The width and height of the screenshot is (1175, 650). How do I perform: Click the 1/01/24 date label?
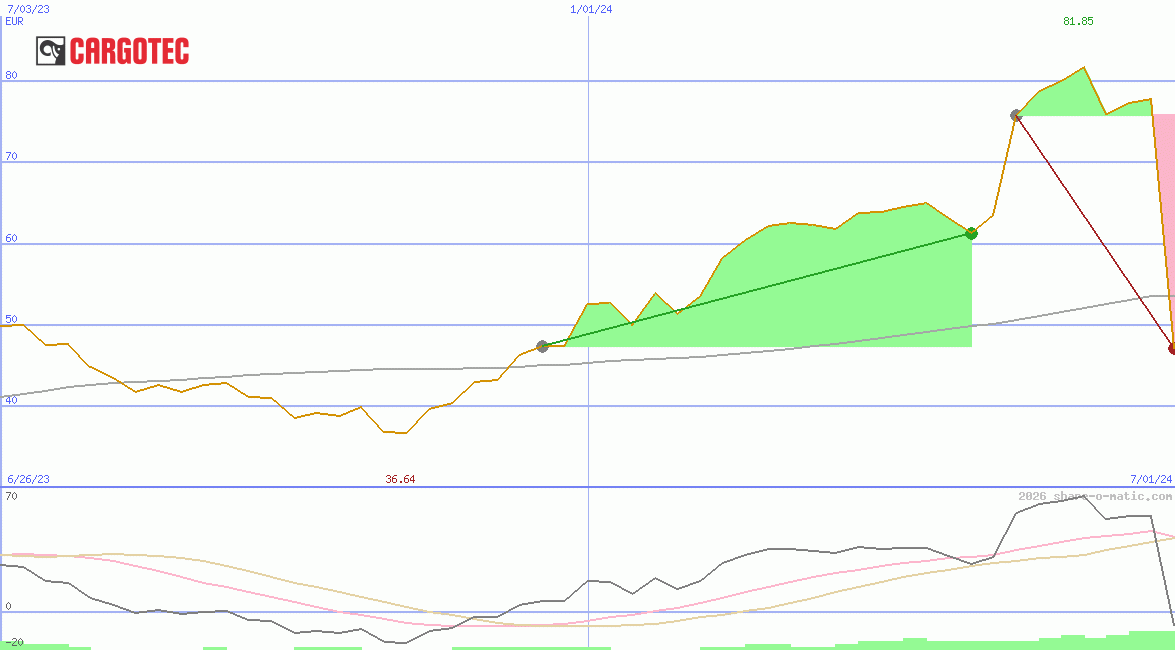click(x=591, y=9)
